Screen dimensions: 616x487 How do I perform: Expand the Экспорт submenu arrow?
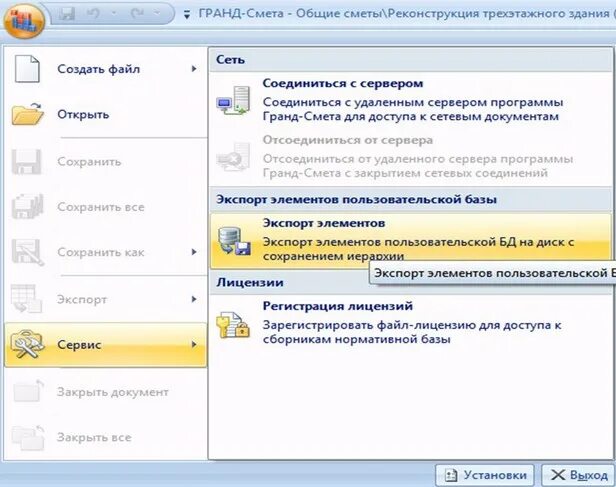pyautogui.click(x=194, y=299)
